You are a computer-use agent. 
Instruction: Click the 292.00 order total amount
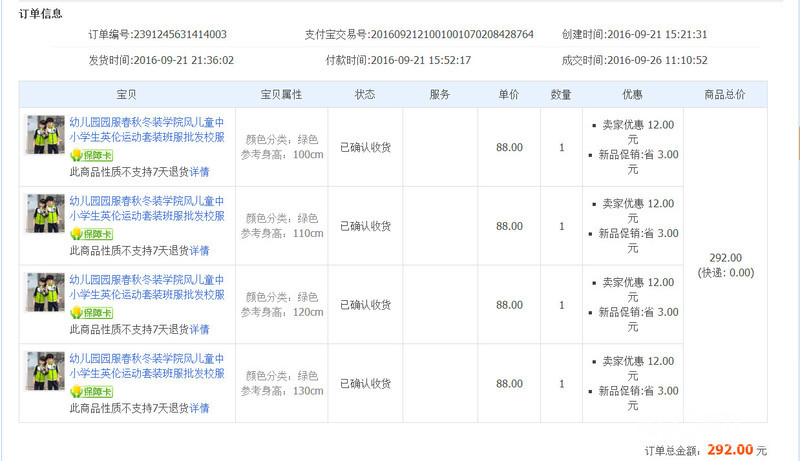[729, 450]
